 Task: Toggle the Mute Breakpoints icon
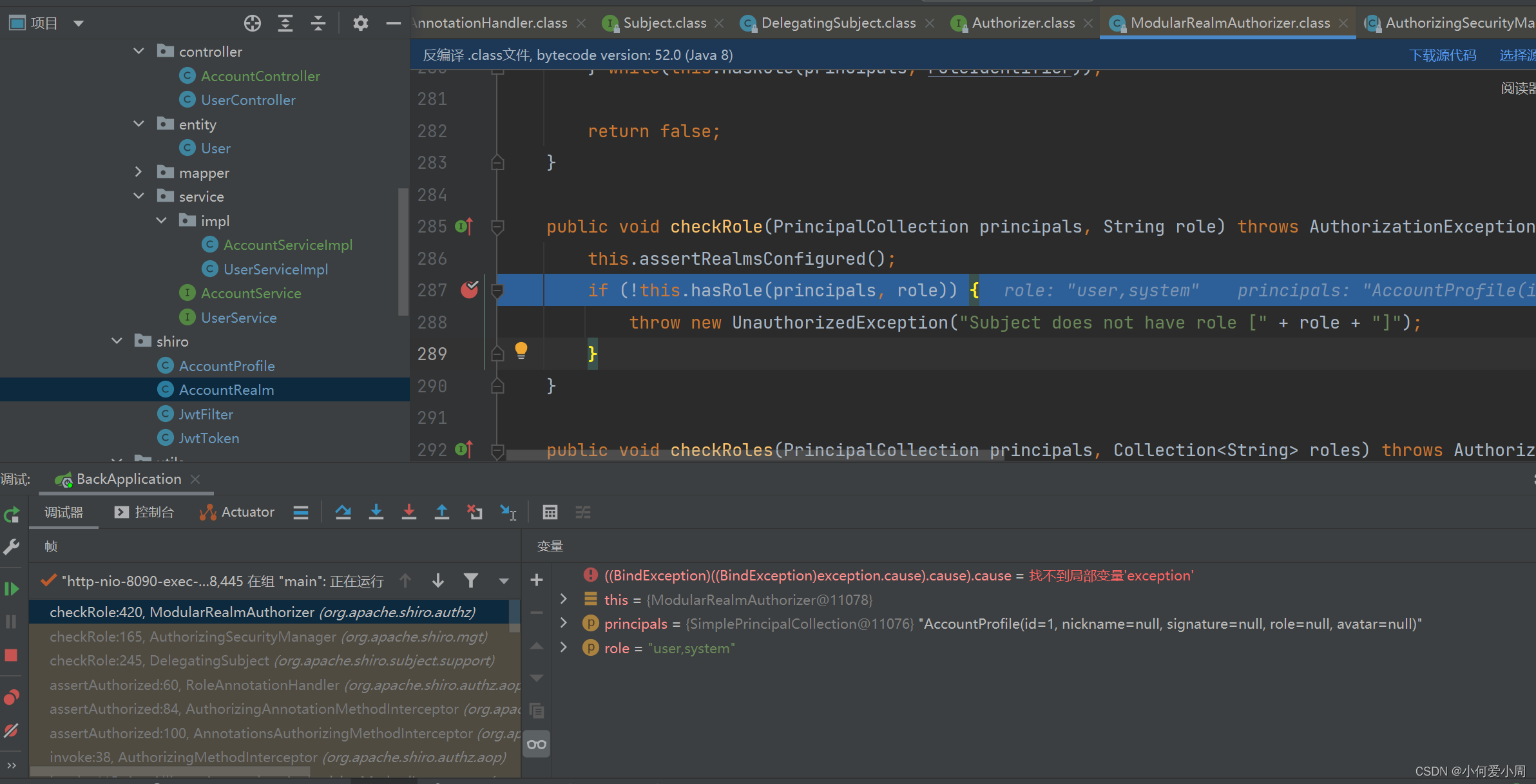coord(11,731)
